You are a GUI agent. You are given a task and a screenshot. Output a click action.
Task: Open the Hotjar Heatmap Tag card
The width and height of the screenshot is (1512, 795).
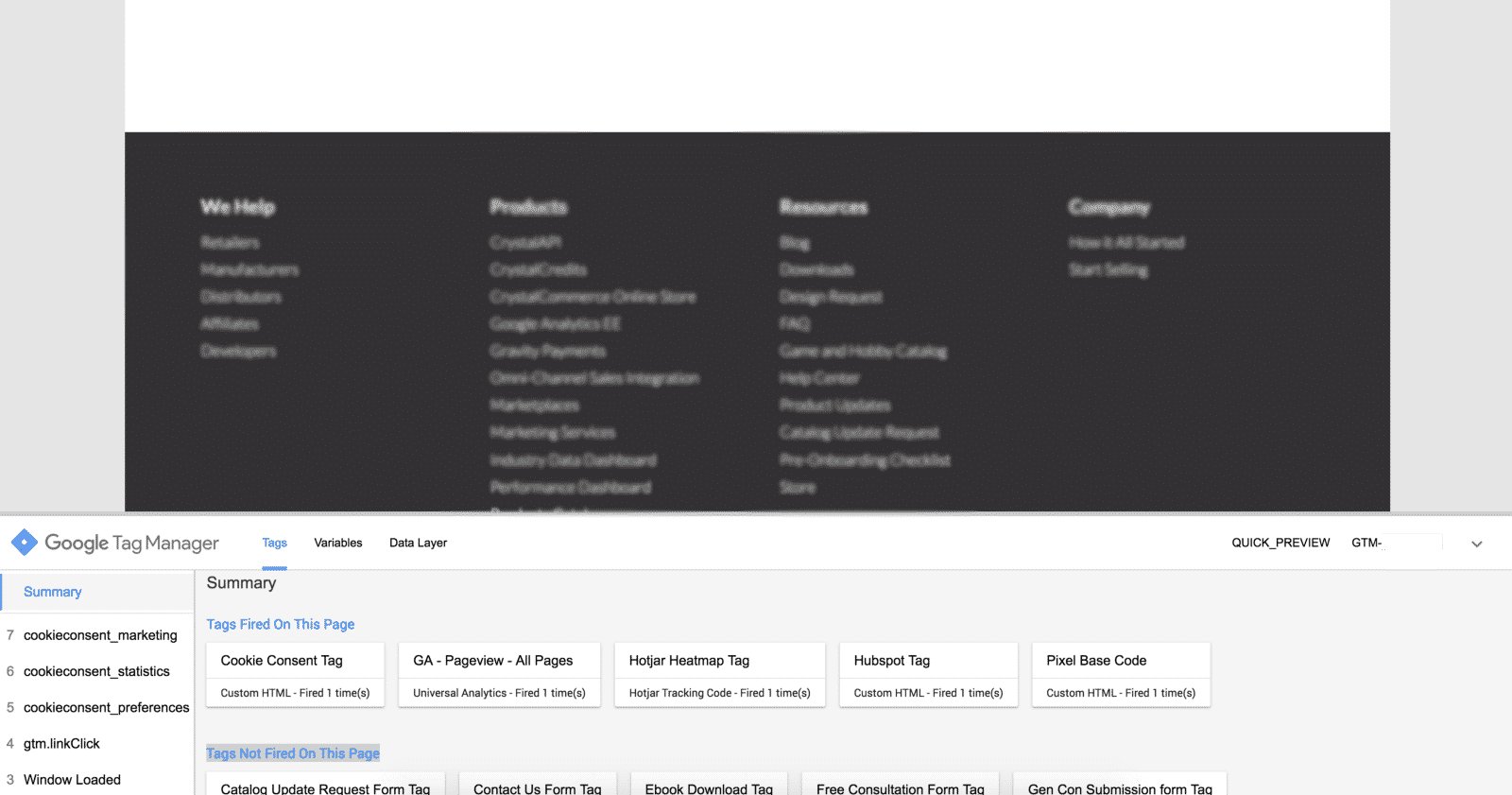[x=720, y=675]
